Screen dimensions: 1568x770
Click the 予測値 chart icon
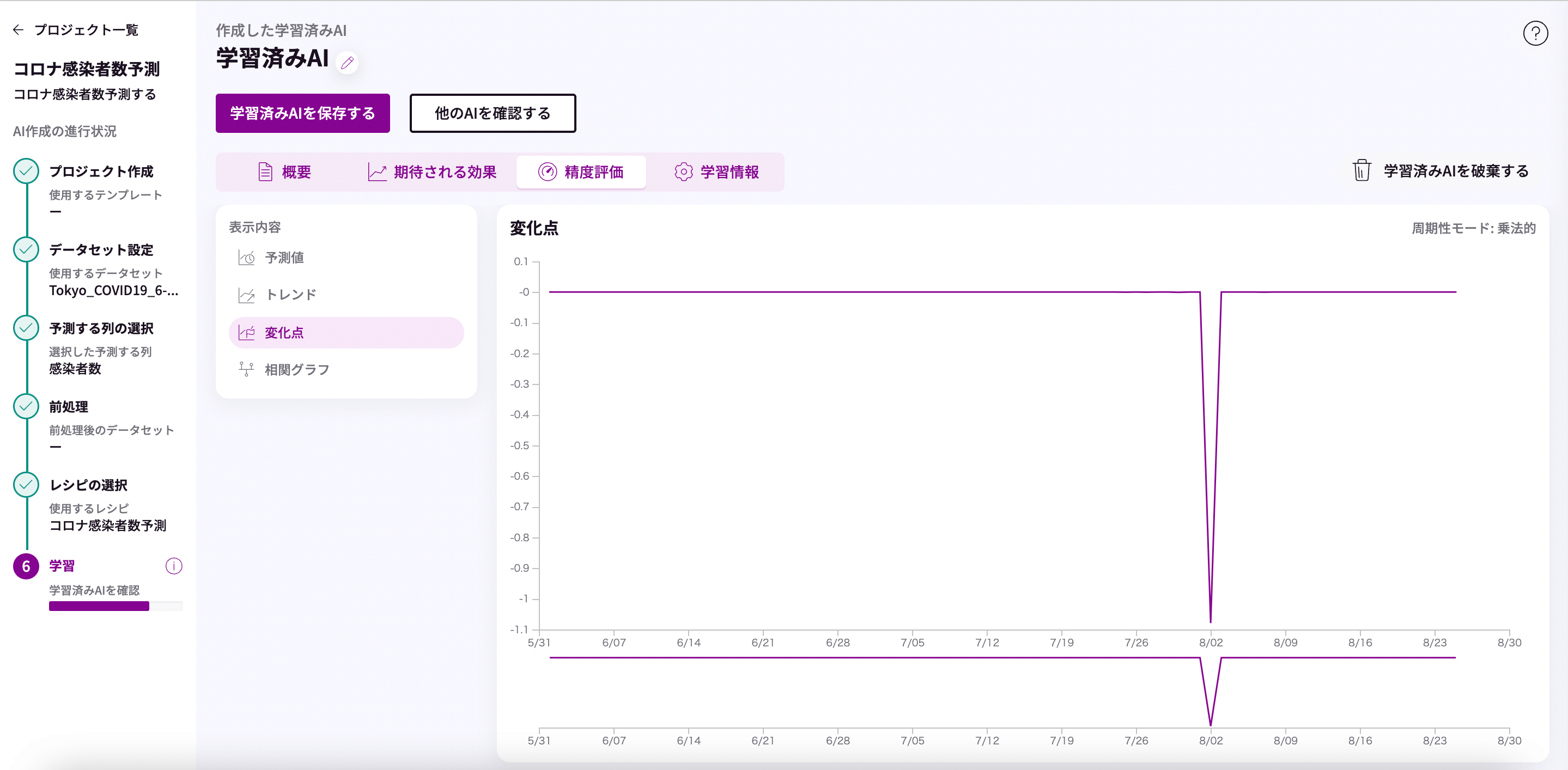[x=246, y=258]
